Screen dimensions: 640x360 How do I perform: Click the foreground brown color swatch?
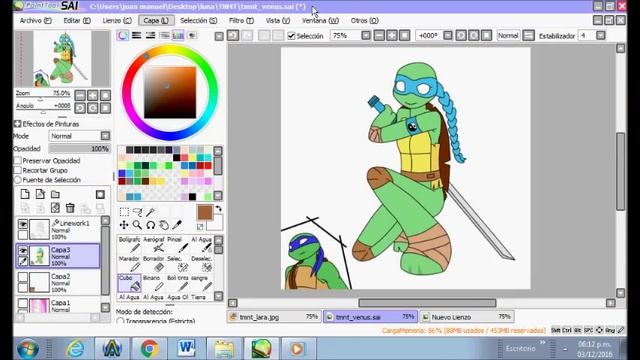[x=204, y=212]
